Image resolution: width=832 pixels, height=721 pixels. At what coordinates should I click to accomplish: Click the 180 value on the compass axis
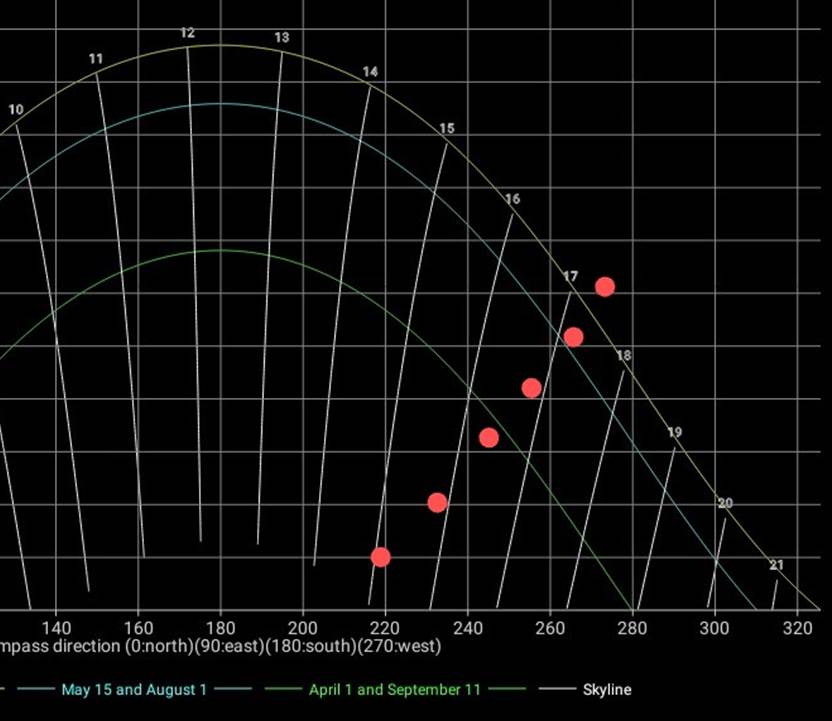point(220,626)
